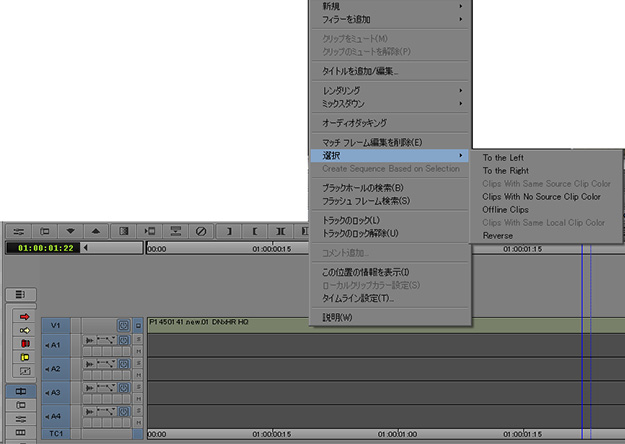This screenshot has width=625, height=444.
Task: Toggle the A4 track selector
Action: point(56,416)
